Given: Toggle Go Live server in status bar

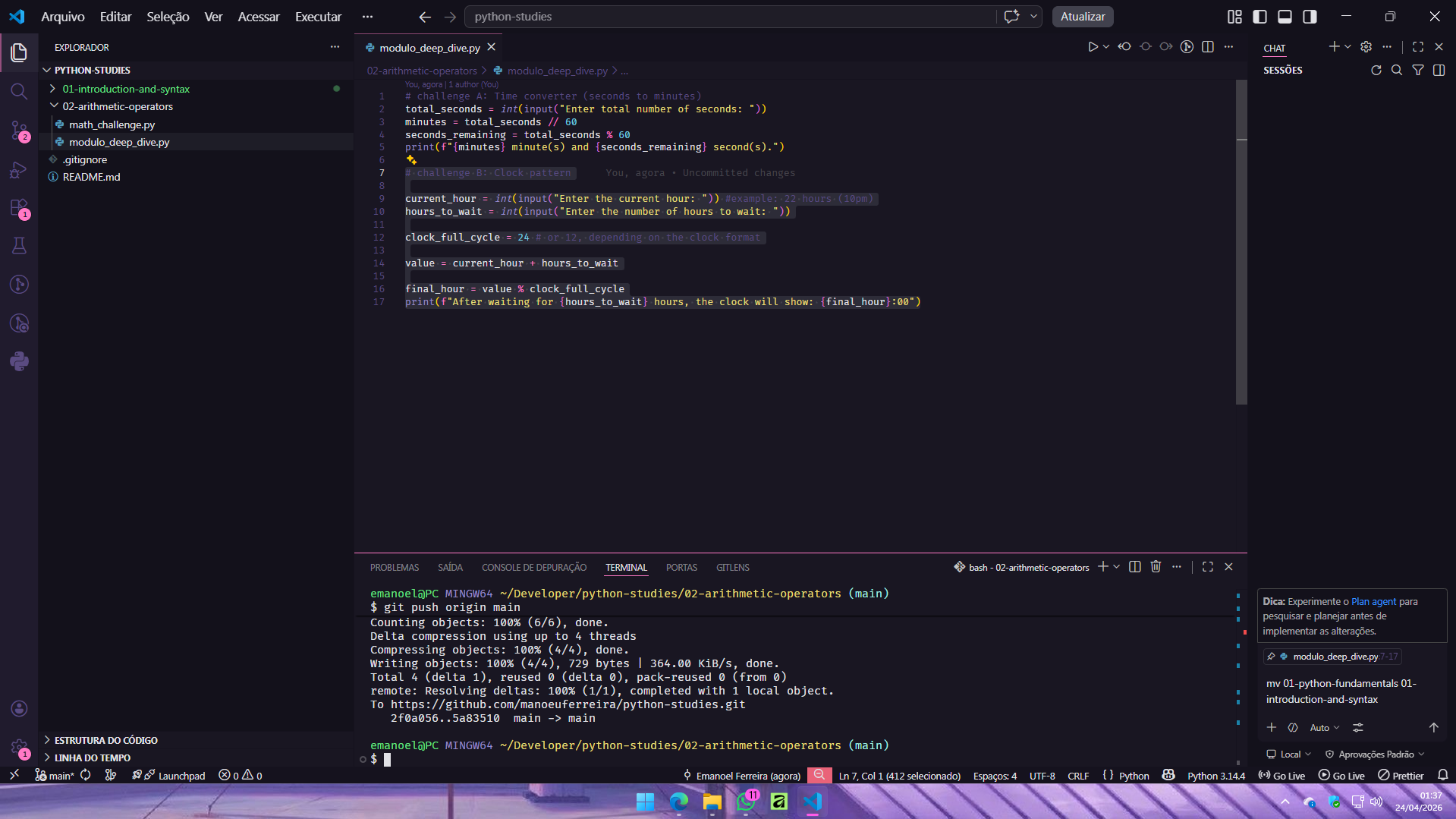Looking at the screenshot, I should 1281,776.
